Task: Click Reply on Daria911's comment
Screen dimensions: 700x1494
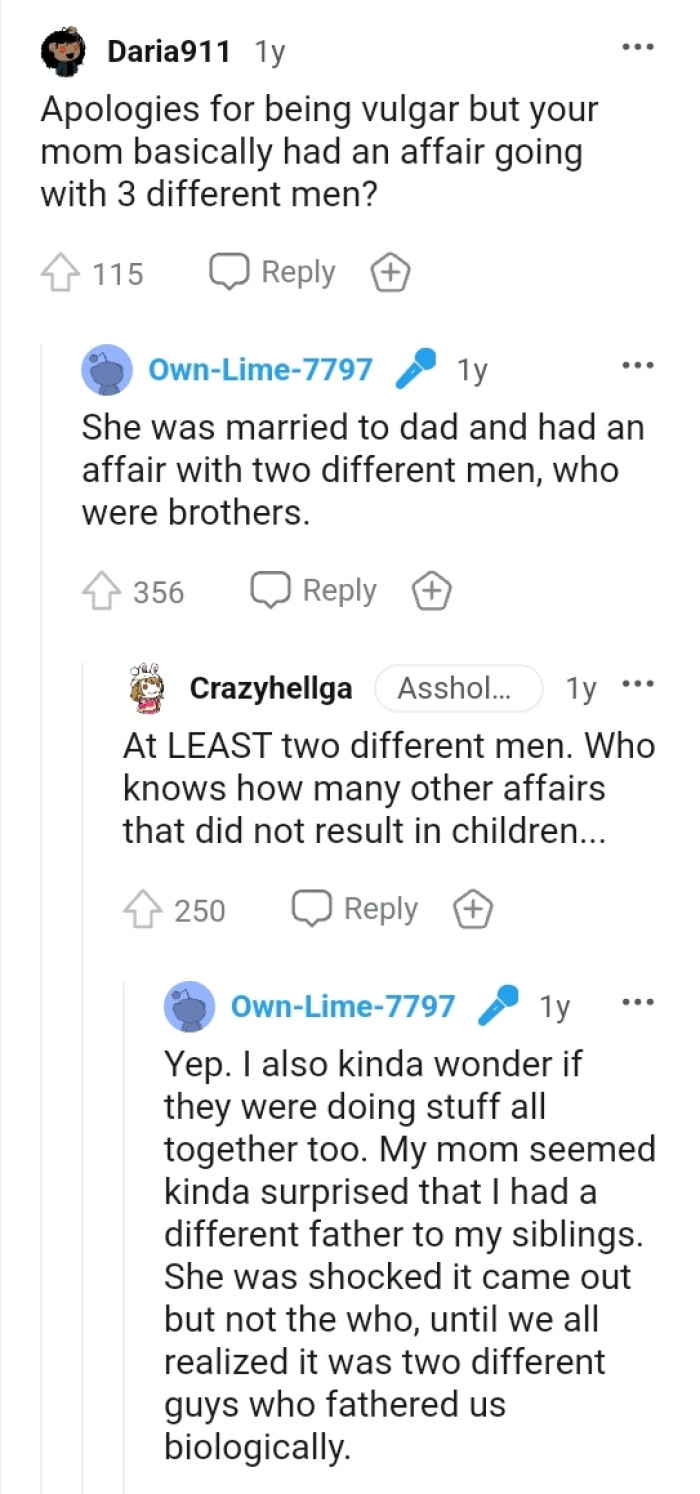Action: coord(297,272)
